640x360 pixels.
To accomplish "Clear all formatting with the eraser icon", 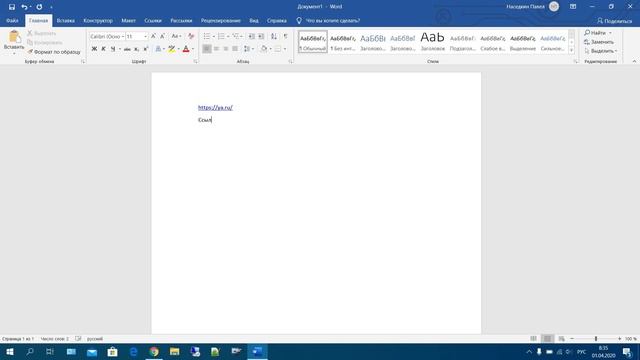I will click(x=191, y=36).
